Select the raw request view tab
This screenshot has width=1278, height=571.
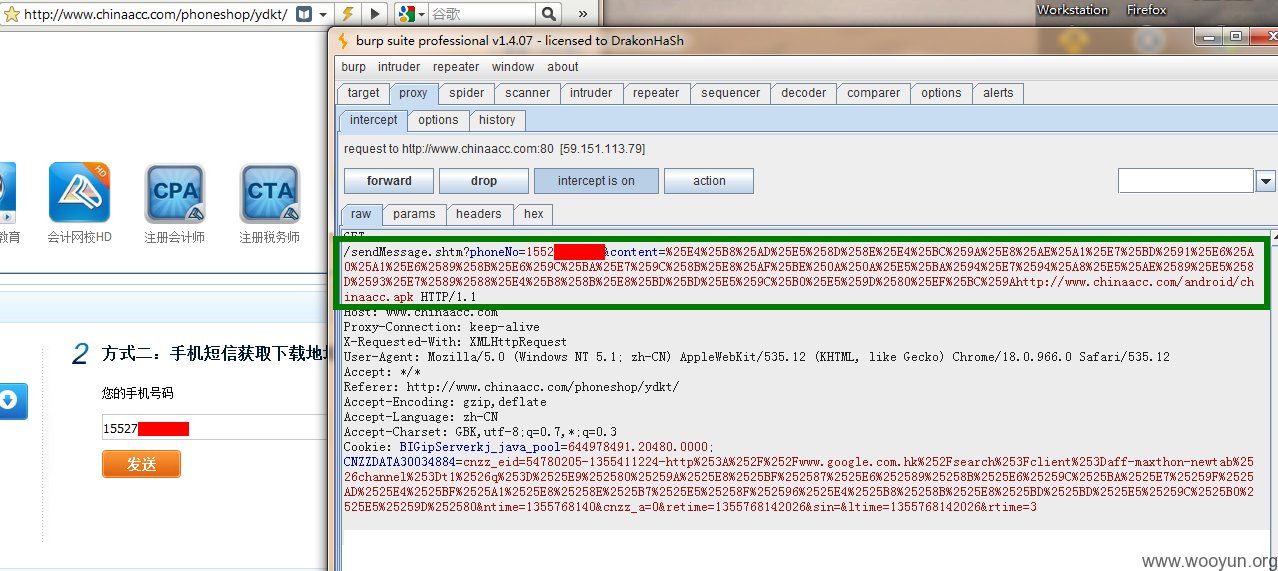361,214
